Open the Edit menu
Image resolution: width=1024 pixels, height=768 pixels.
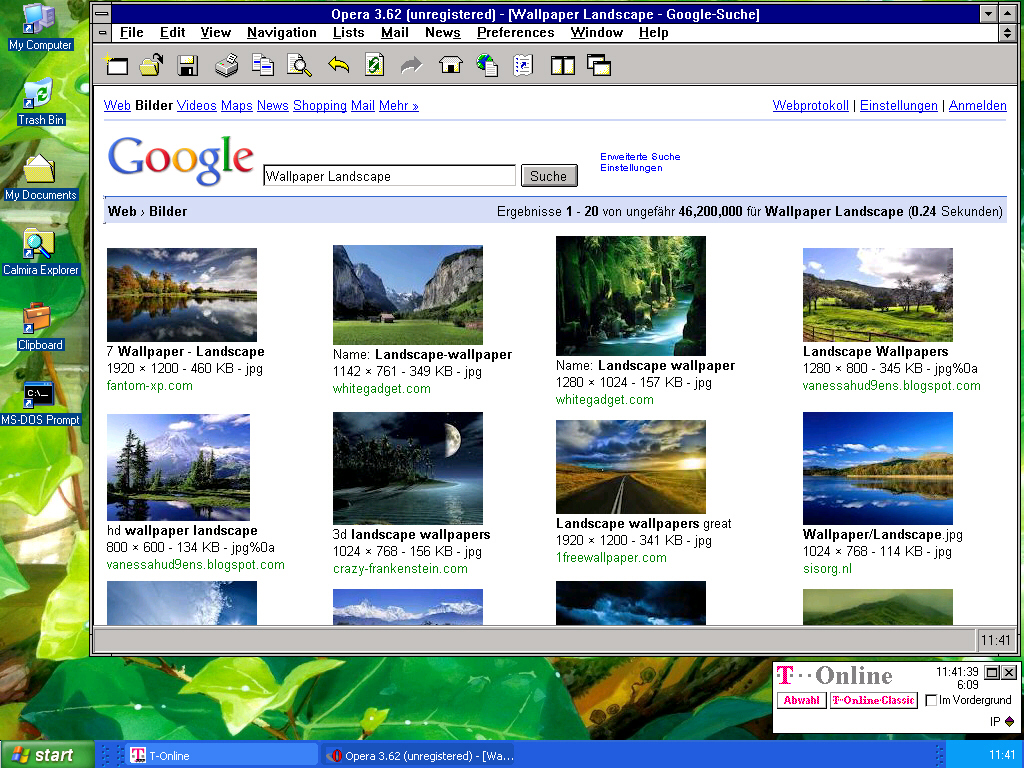pos(172,33)
